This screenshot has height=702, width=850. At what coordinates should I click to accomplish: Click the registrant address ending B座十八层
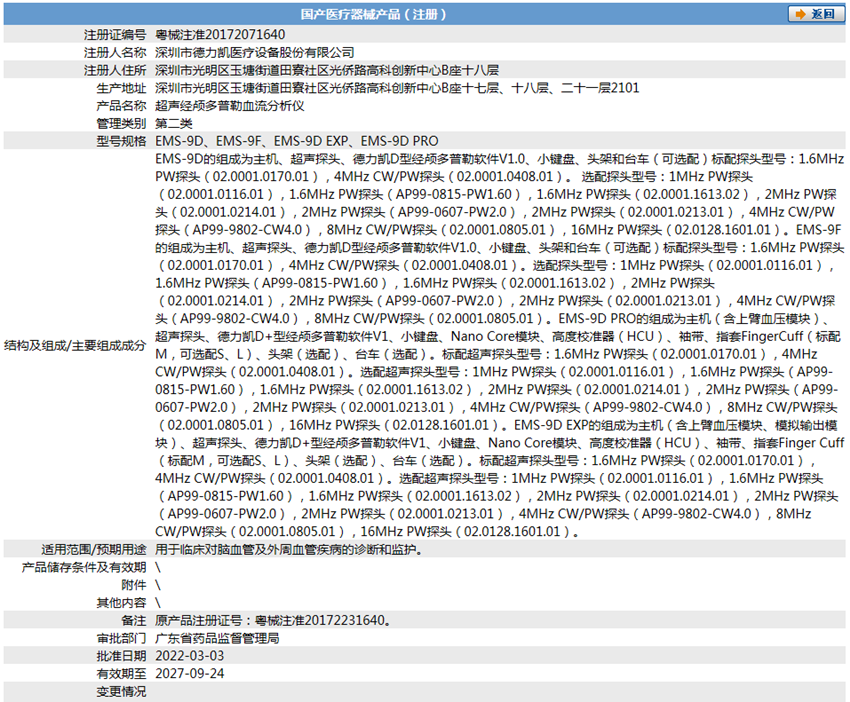coord(327,70)
